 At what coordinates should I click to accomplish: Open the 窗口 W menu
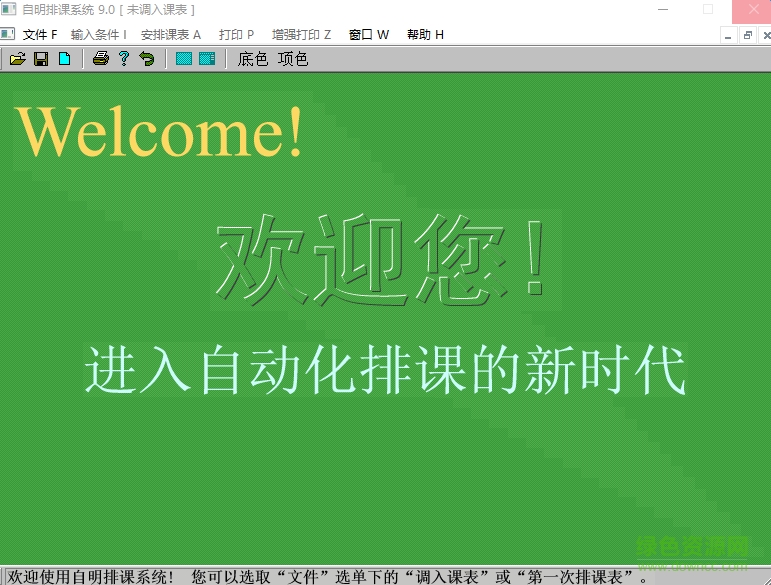coord(369,35)
